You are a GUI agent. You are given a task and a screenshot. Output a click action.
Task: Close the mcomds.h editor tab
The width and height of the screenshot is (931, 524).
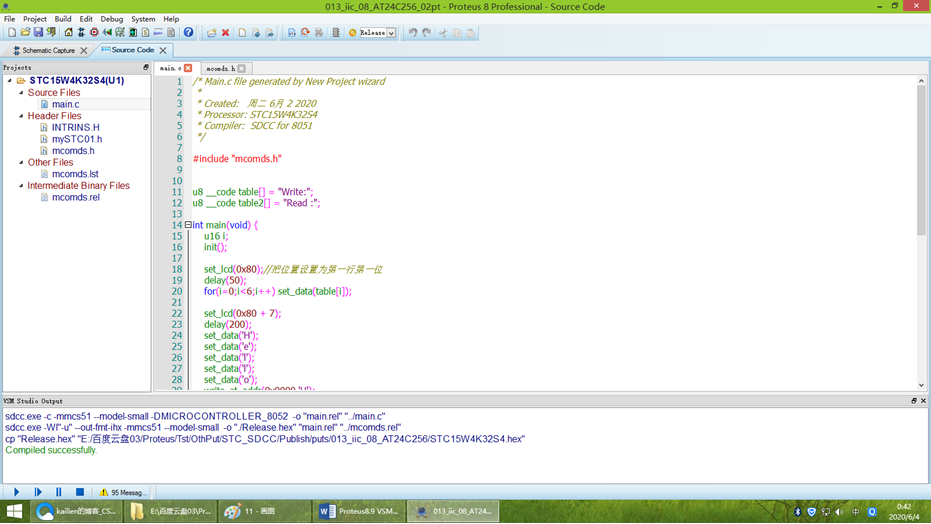pos(242,68)
